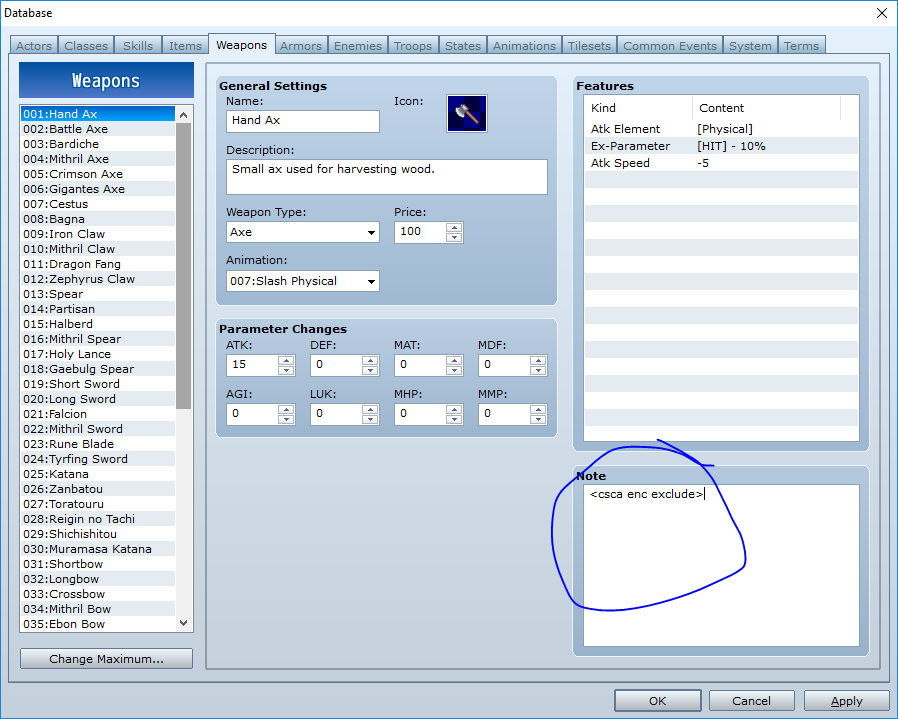
Task: Click the Kind column header
Action: (638, 108)
